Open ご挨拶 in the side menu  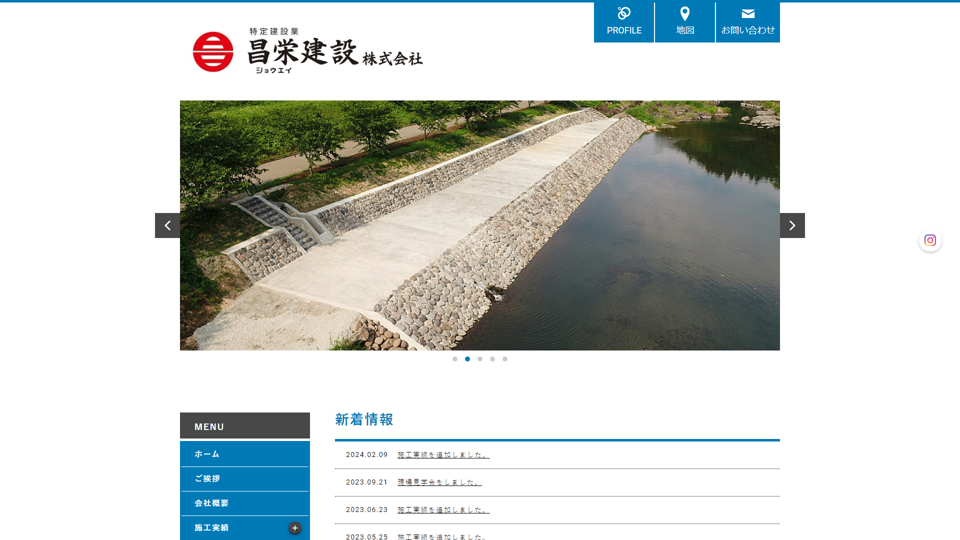pos(208,479)
